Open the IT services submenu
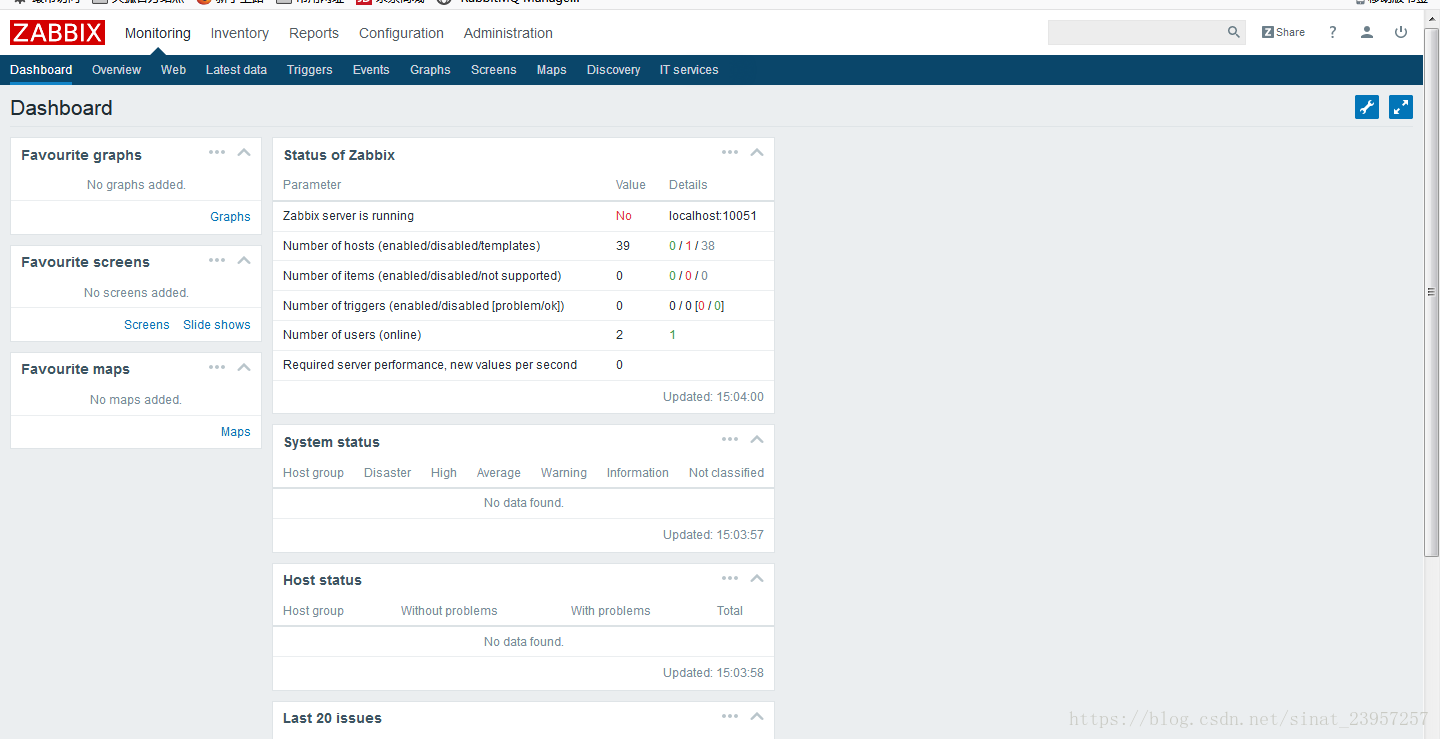Image resolution: width=1440 pixels, height=739 pixels. point(689,70)
